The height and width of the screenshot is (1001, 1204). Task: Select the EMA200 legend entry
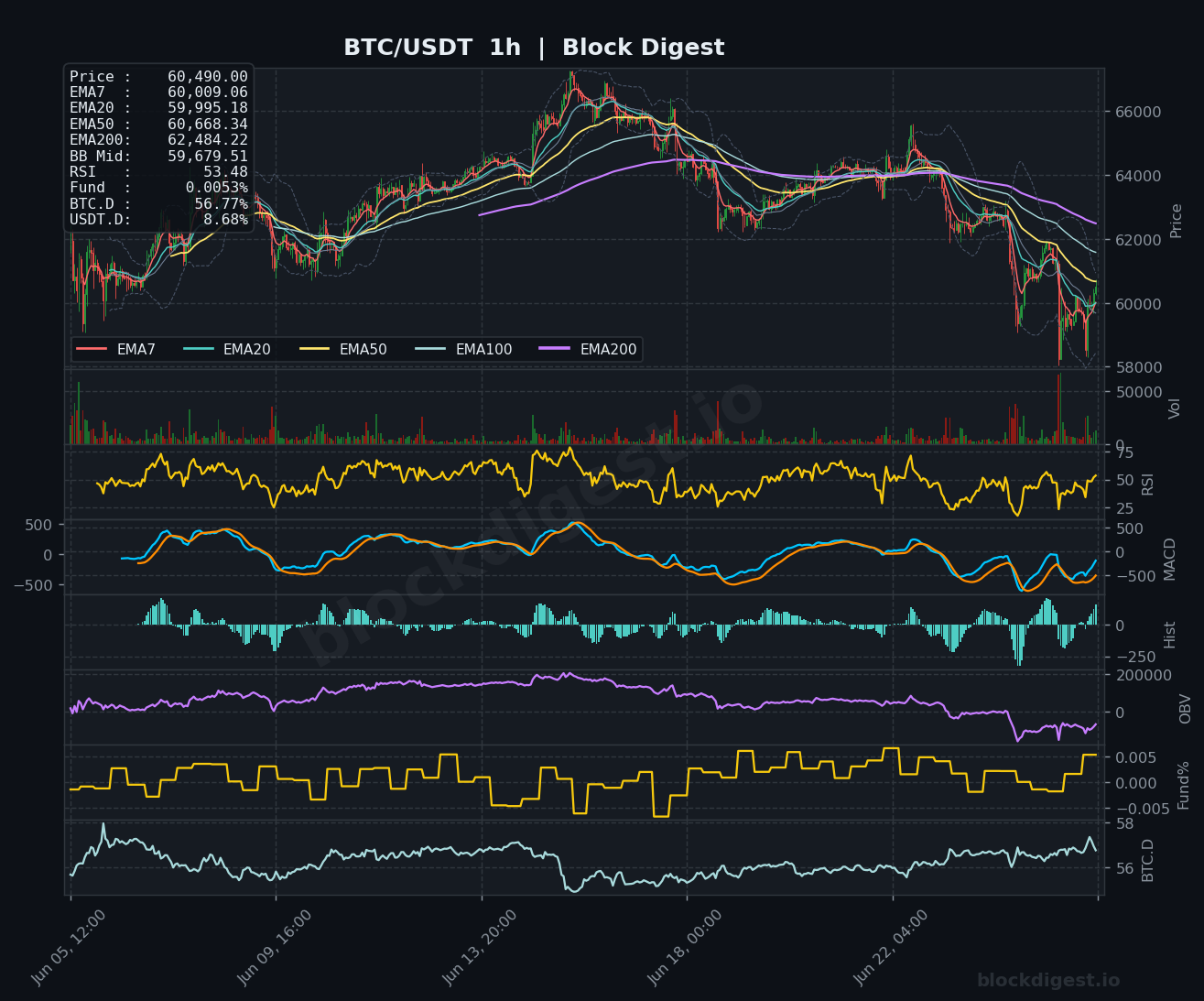click(589, 350)
